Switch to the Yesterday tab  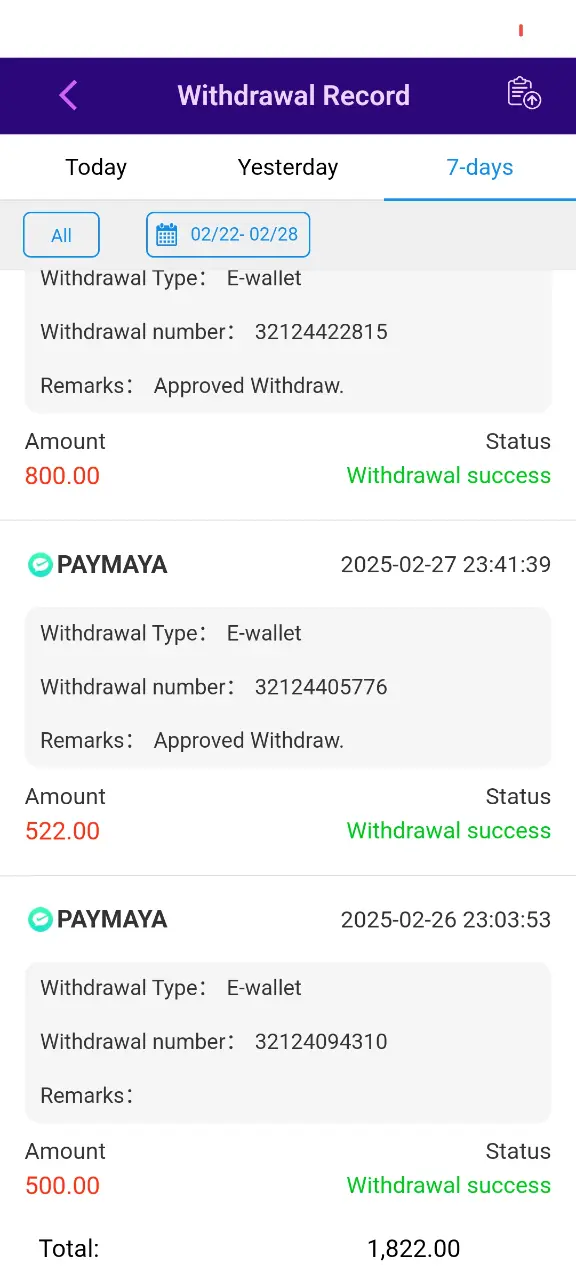[x=288, y=167]
